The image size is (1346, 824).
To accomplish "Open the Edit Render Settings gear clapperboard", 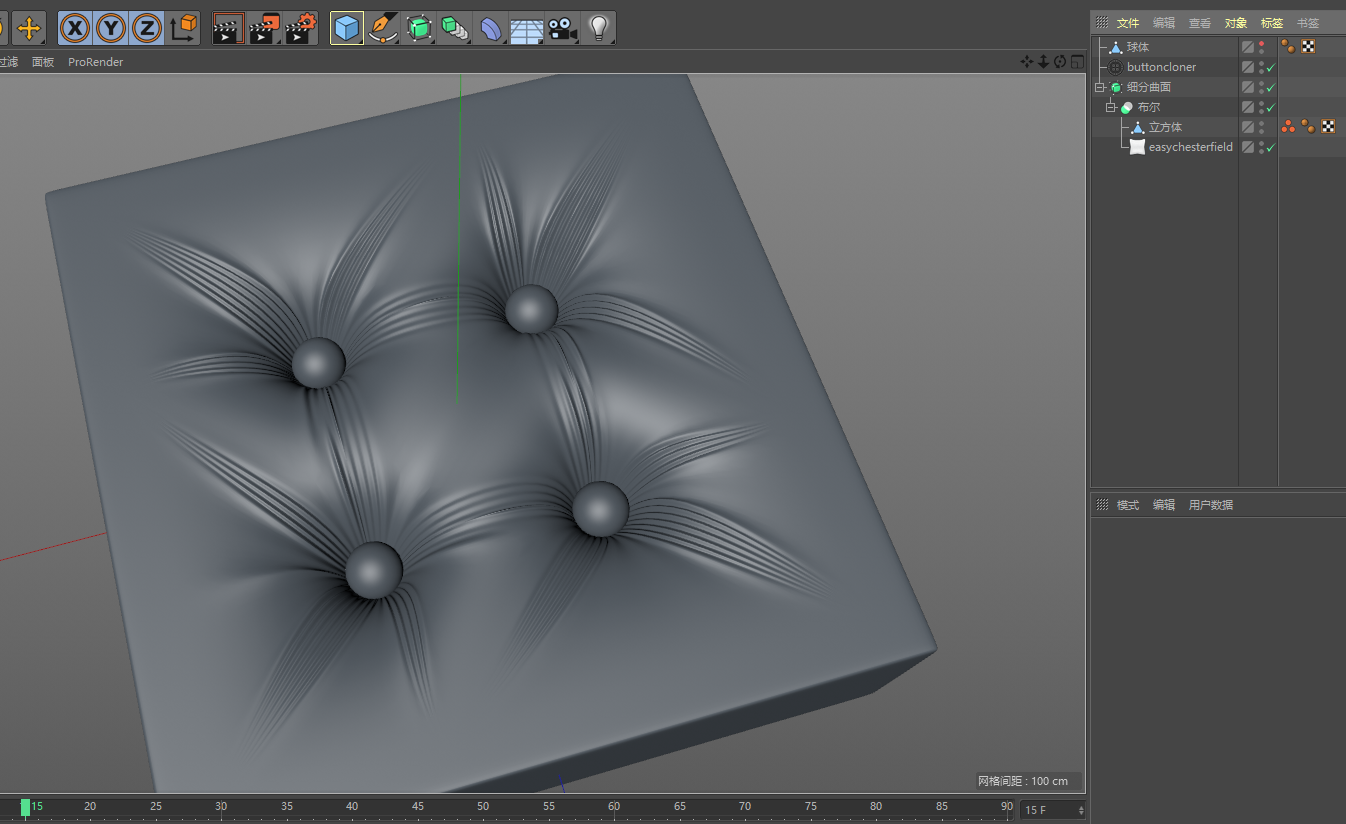I will pyautogui.click(x=300, y=28).
